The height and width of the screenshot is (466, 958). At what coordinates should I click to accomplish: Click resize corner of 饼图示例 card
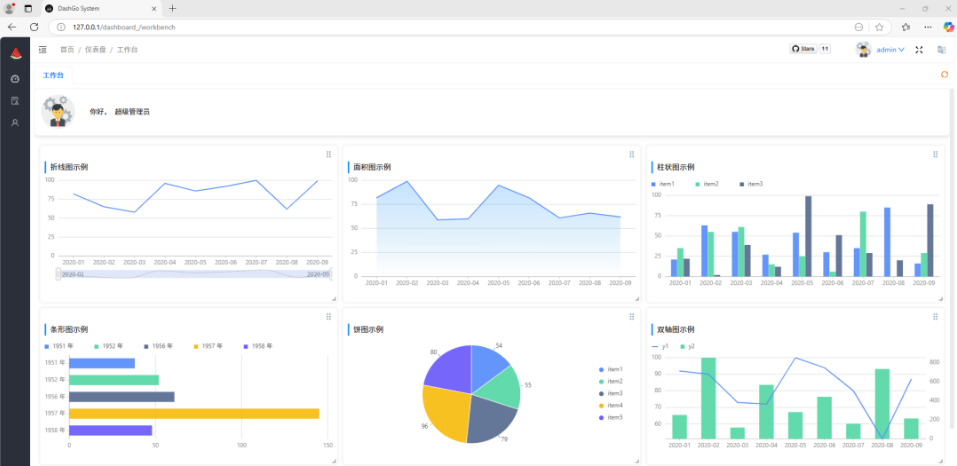(637, 461)
